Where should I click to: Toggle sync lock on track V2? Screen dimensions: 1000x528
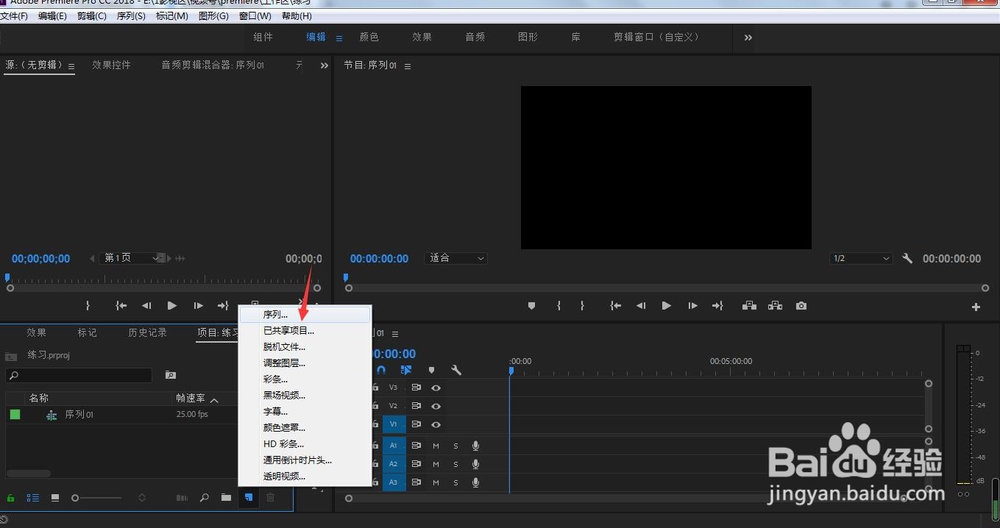416,406
